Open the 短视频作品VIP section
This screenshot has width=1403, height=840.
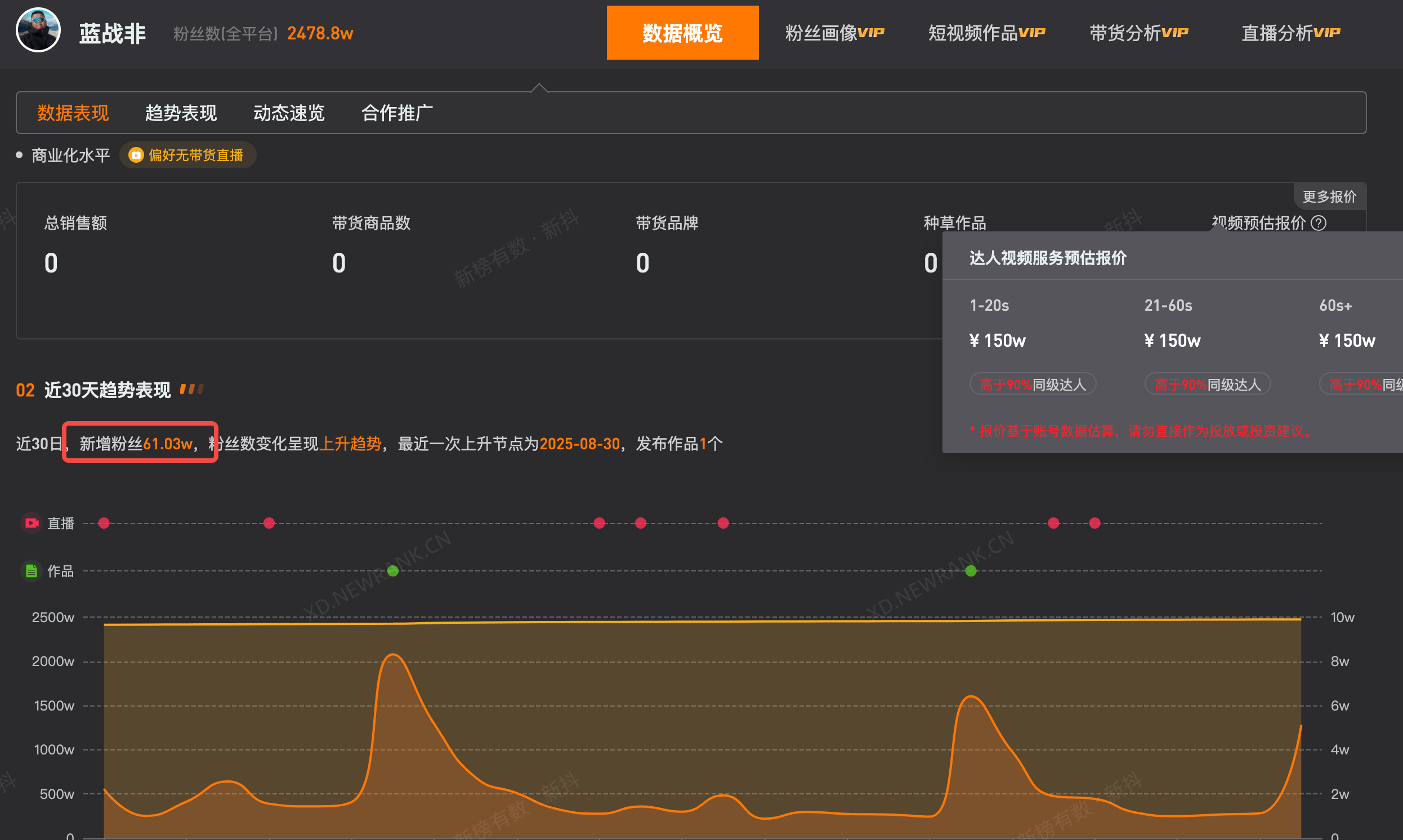point(986,32)
